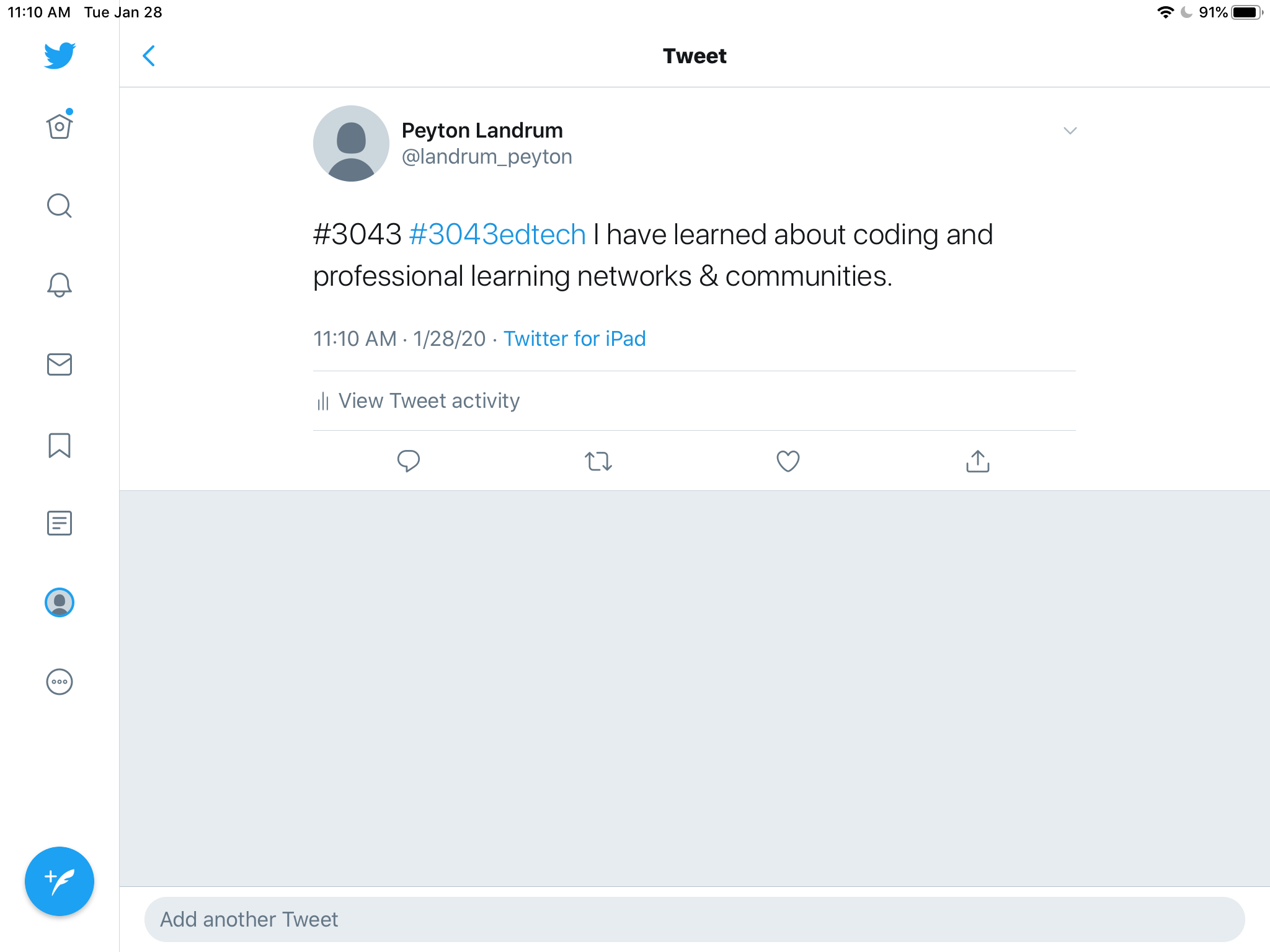This screenshot has height=952, width=1270.
Task: Go back using the back arrow
Action: click(149, 56)
